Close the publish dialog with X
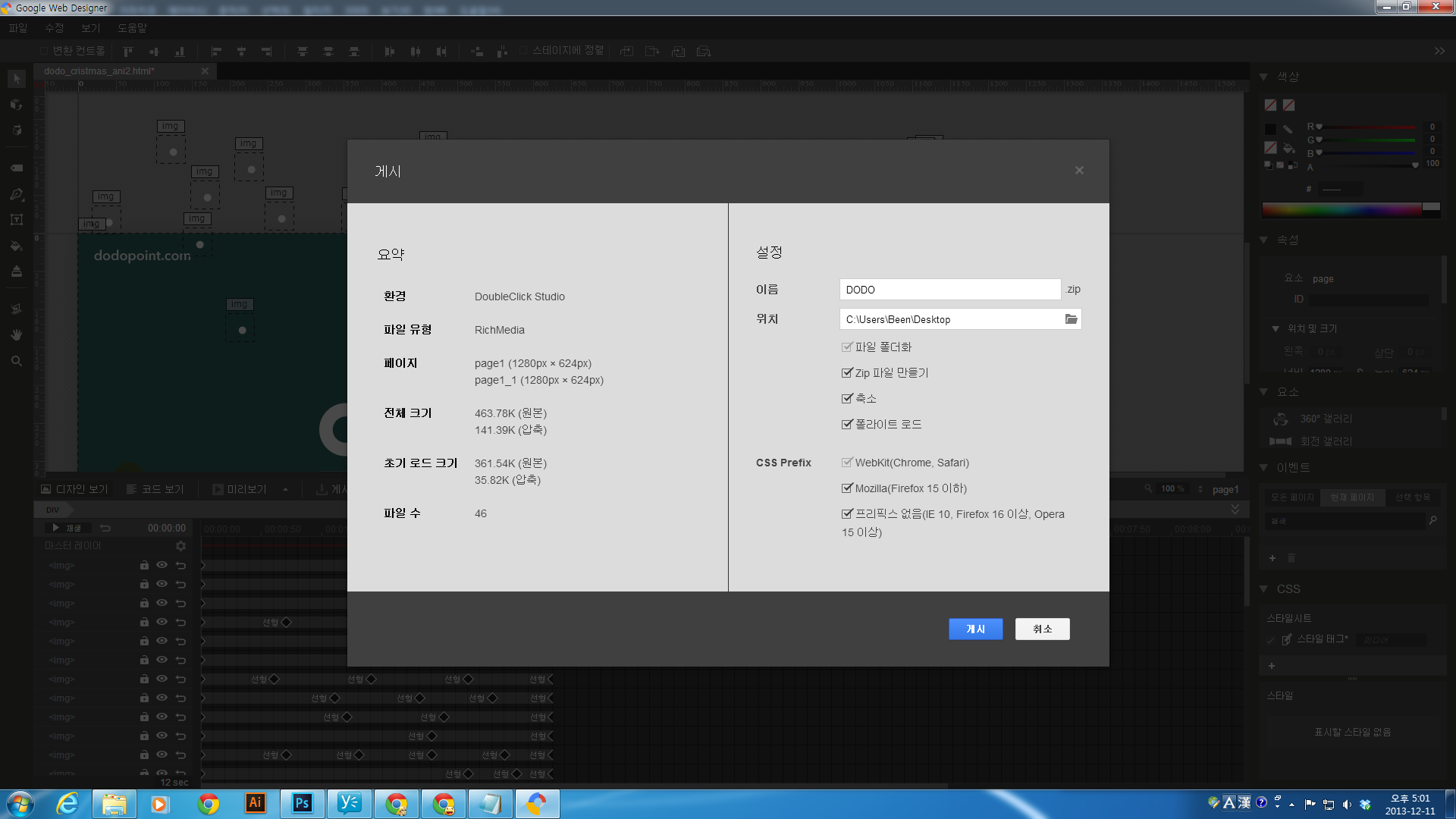 coord(1079,171)
